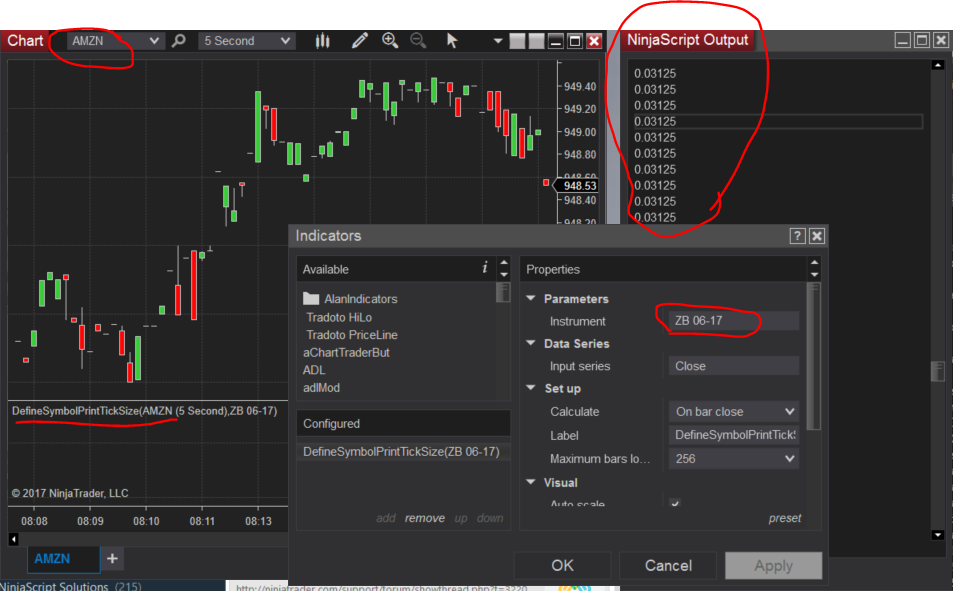Click the Instrument field showing ZB 06-17
Viewport: 953px width, 591px height.
pyautogui.click(x=733, y=320)
